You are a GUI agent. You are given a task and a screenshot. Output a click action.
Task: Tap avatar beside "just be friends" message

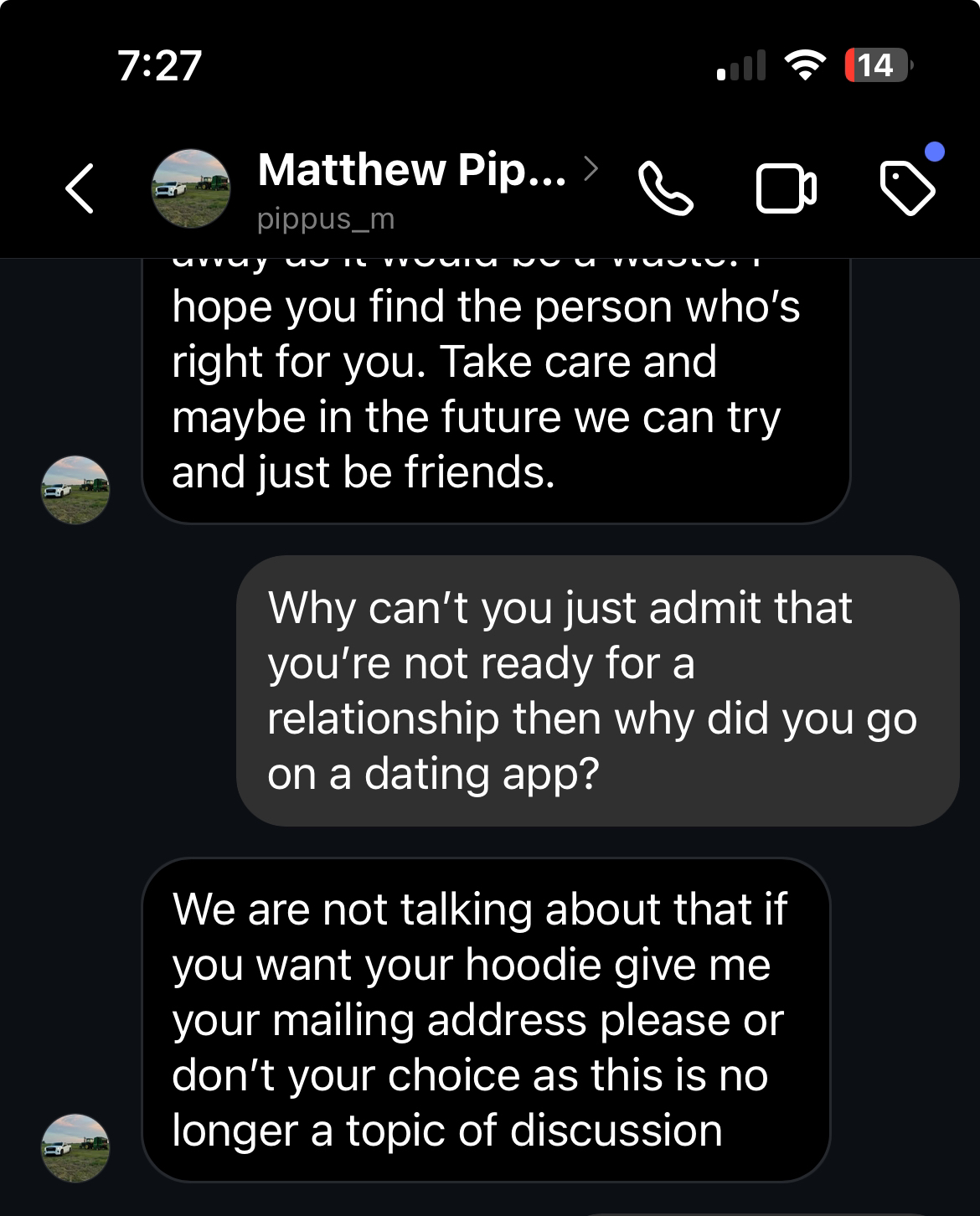(x=75, y=490)
